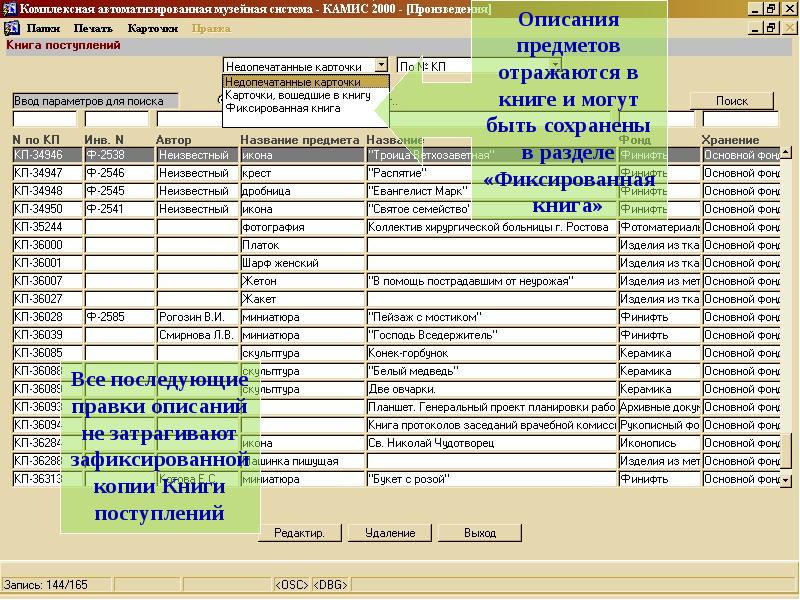Choose 'Карточки, вошедшие в книгу' from list

298,95
